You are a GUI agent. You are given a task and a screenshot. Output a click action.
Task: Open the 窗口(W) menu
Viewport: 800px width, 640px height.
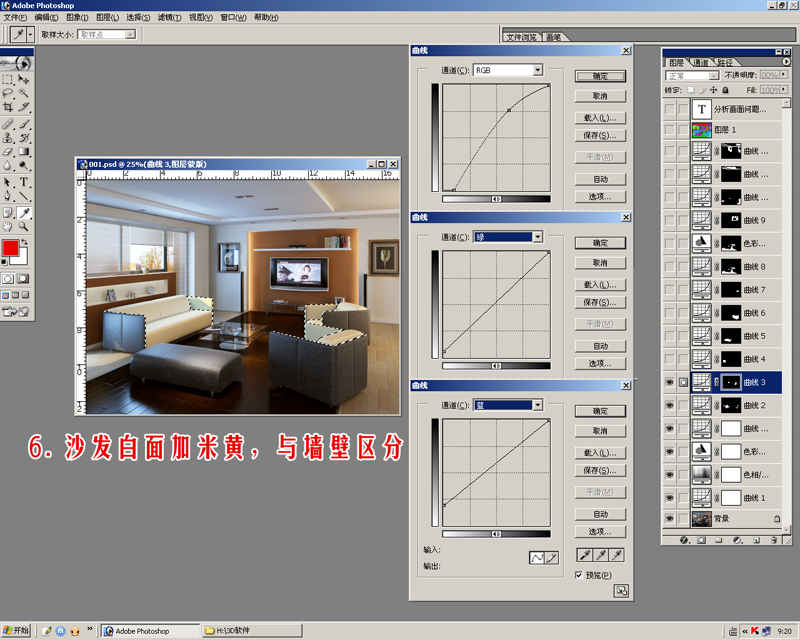click(x=233, y=17)
